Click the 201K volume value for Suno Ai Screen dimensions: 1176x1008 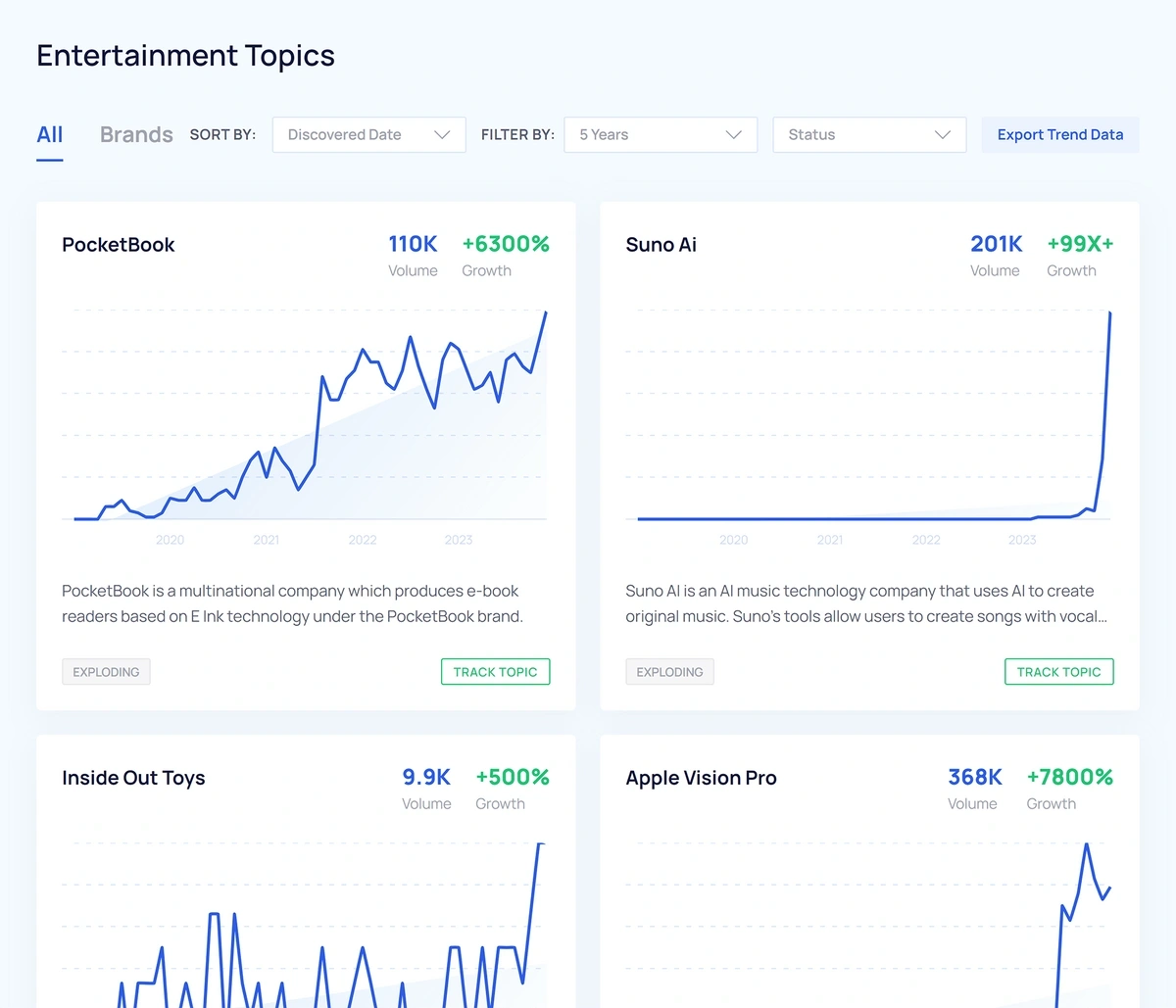[x=996, y=244]
